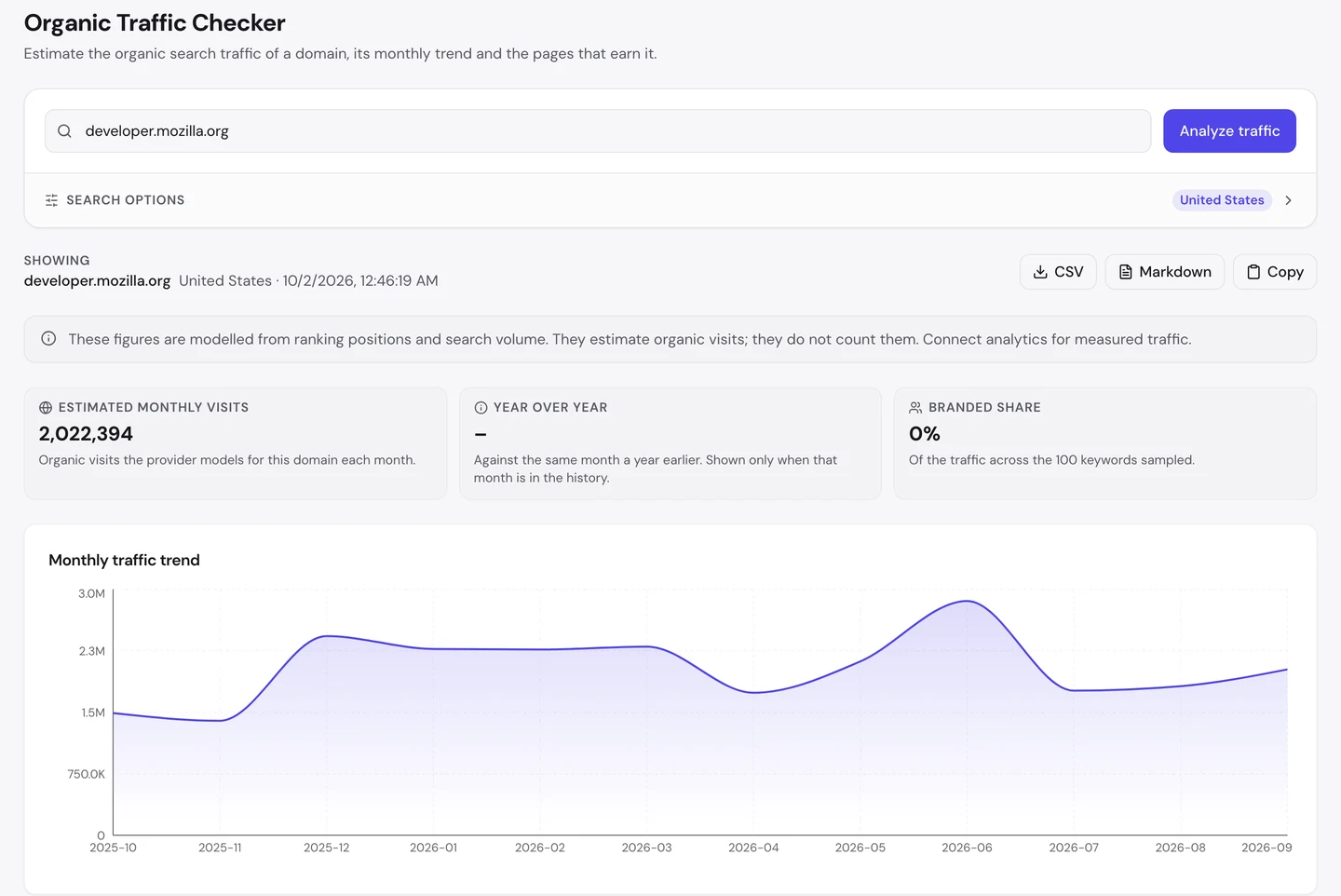Copy results to clipboard
The width and height of the screenshot is (1341, 896).
tap(1275, 272)
